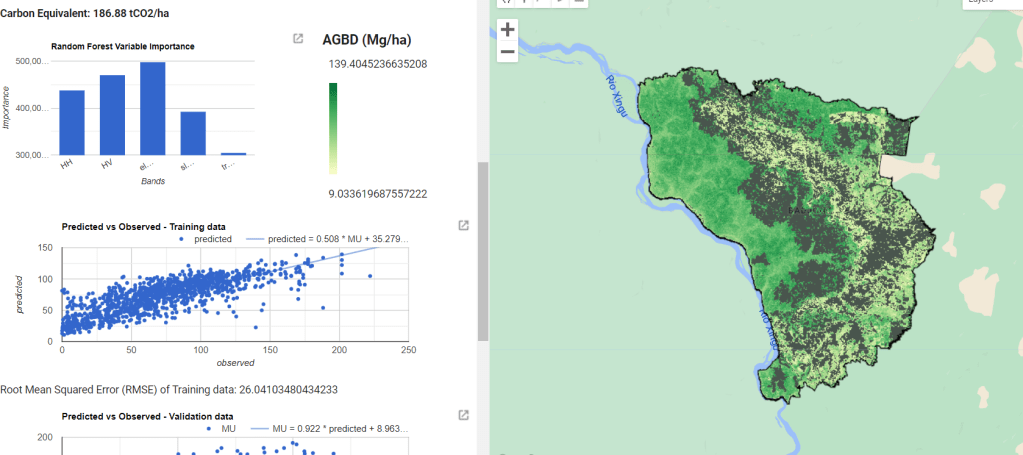Click the results panel vertical scrollbar
1023x455 pixels.
482,250
